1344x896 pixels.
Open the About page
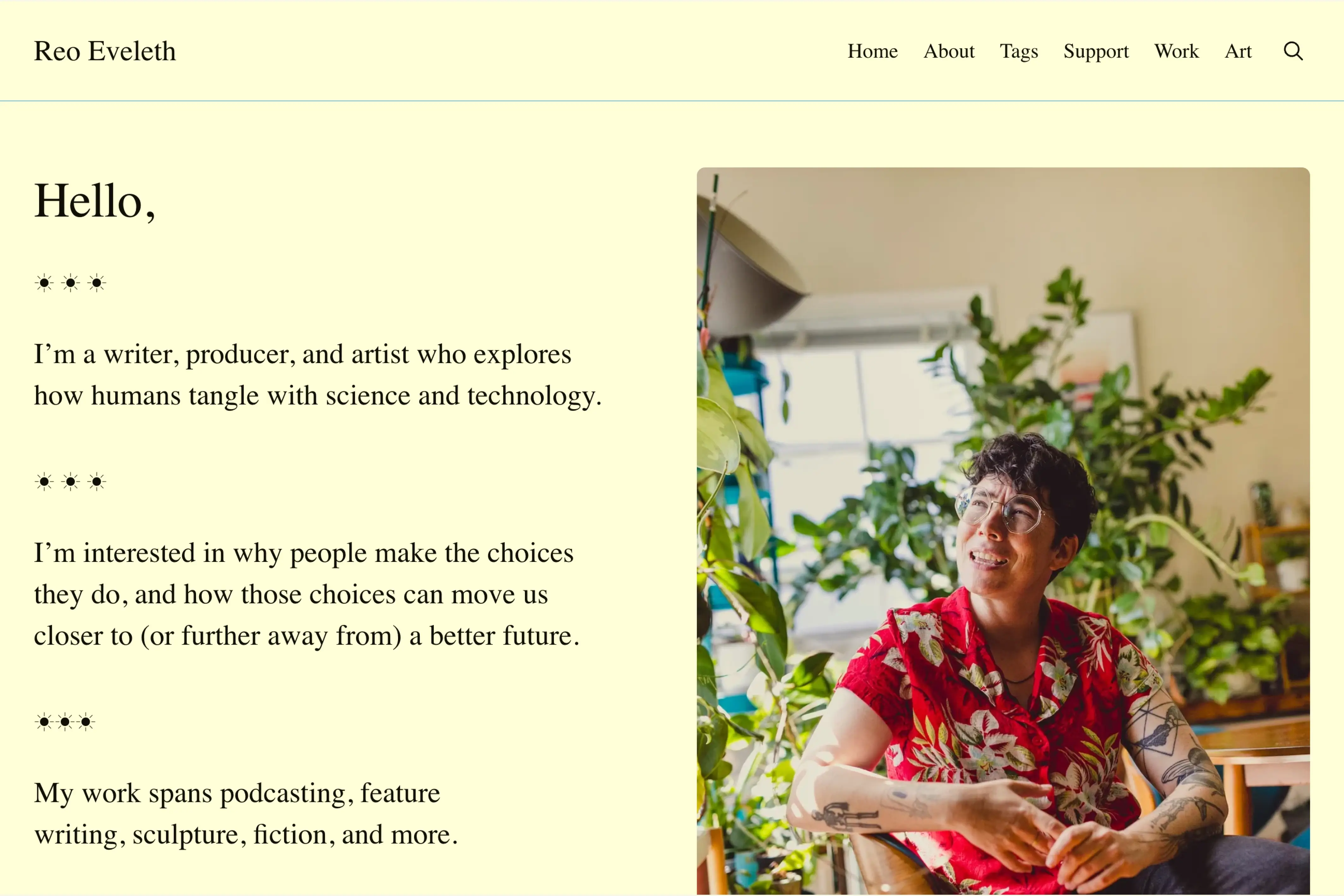click(x=949, y=51)
